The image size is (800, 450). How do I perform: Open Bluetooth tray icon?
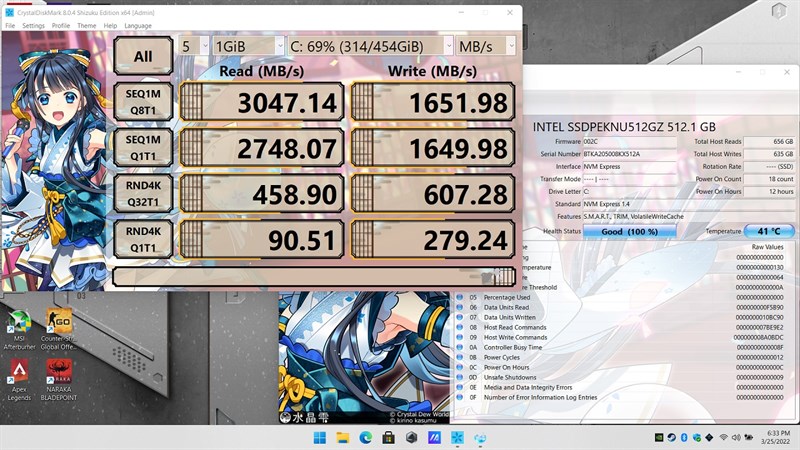pyautogui.click(x=684, y=438)
